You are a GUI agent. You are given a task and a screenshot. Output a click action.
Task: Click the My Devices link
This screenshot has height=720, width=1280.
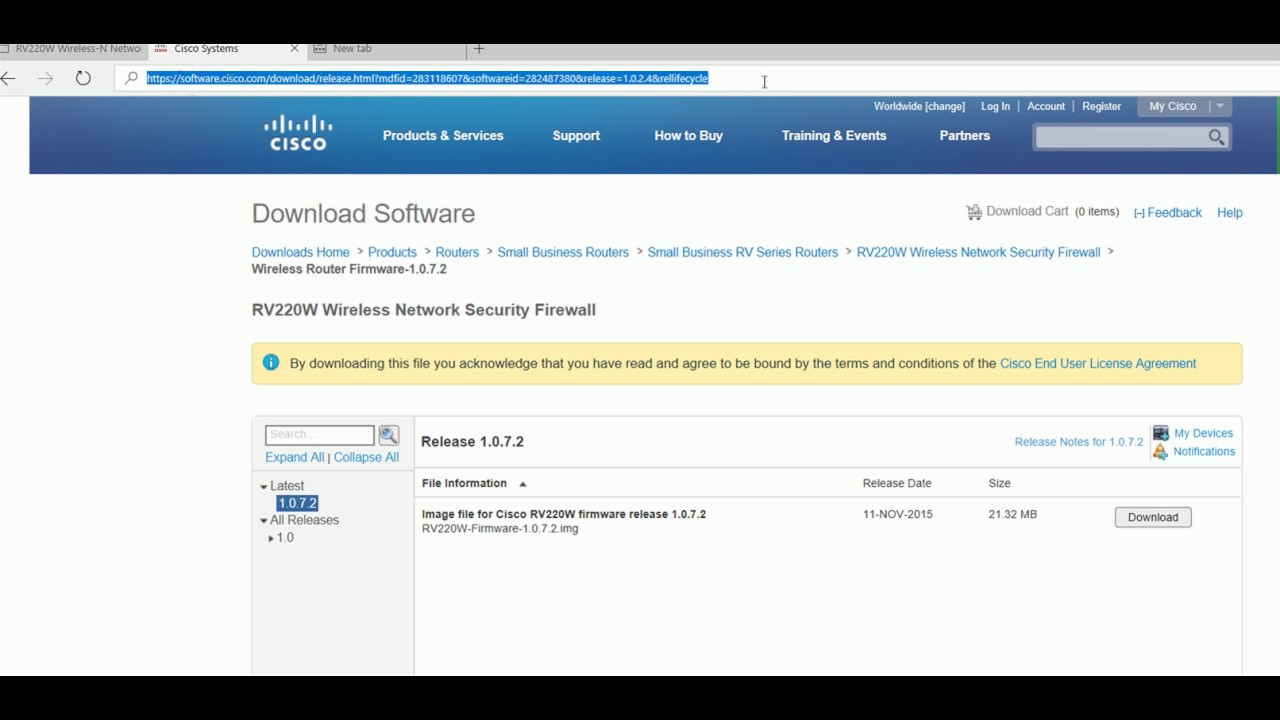1203,433
